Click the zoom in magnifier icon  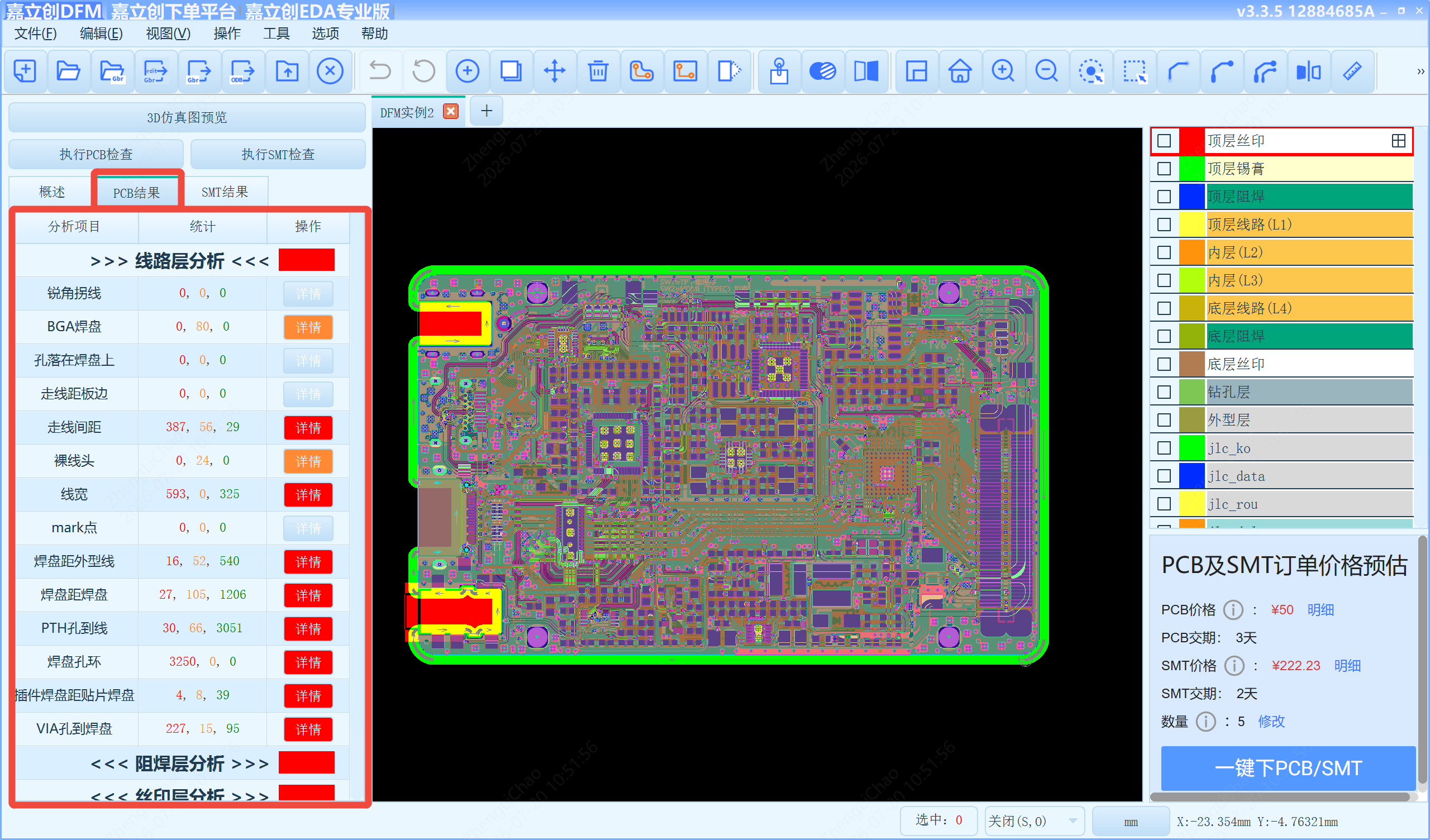click(1003, 71)
